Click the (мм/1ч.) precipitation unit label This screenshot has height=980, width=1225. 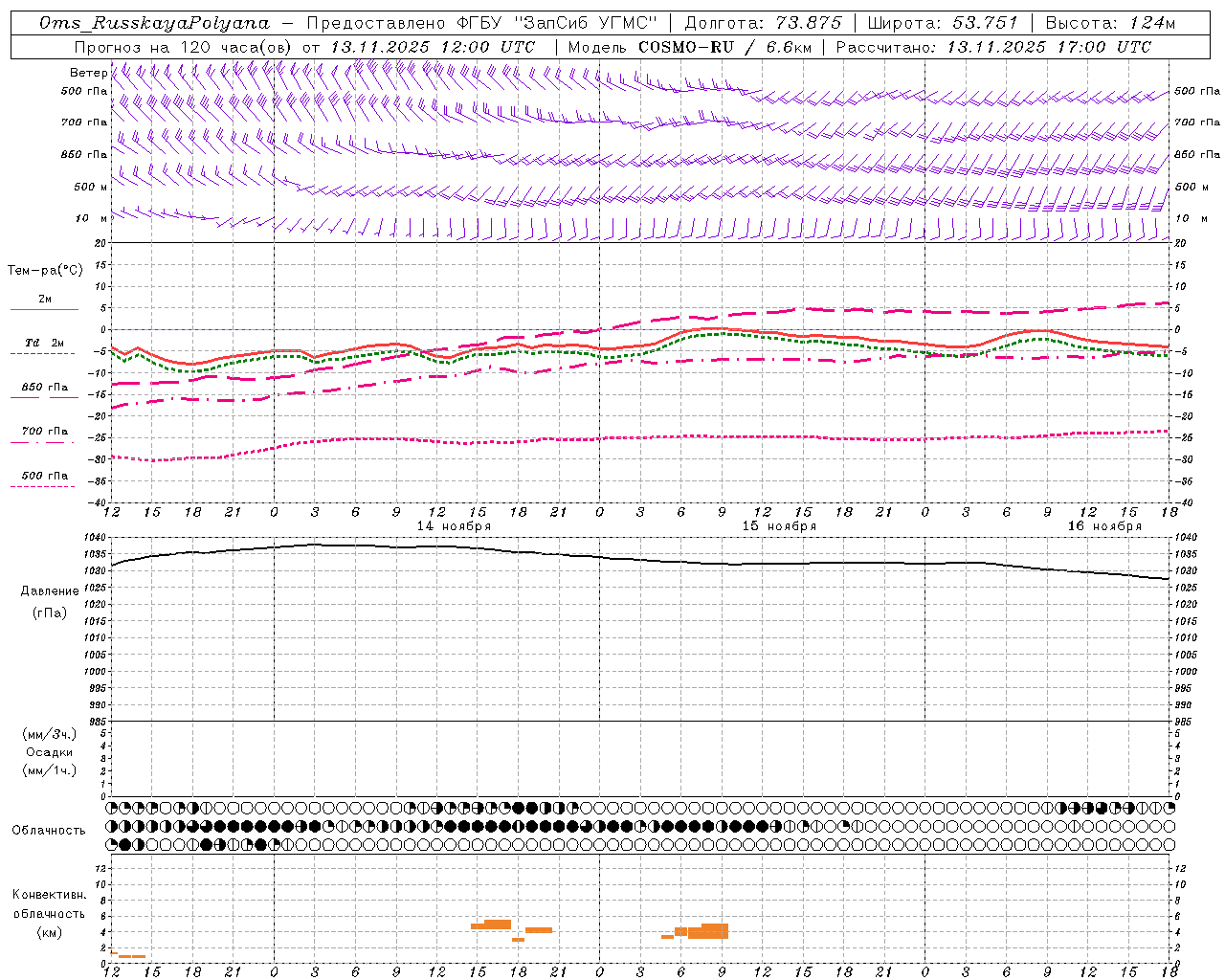click(x=50, y=770)
